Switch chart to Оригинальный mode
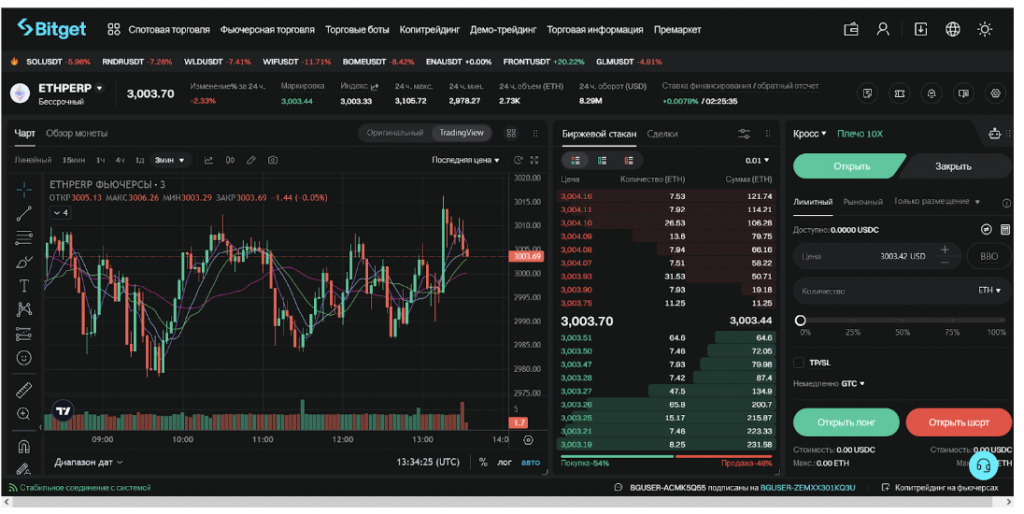The width and height of the screenshot is (1024, 514). point(395,133)
